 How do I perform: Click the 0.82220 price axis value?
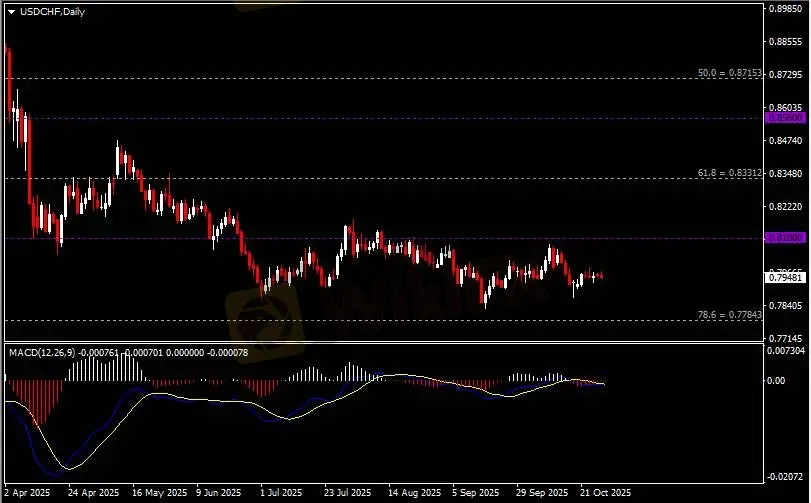(x=786, y=207)
